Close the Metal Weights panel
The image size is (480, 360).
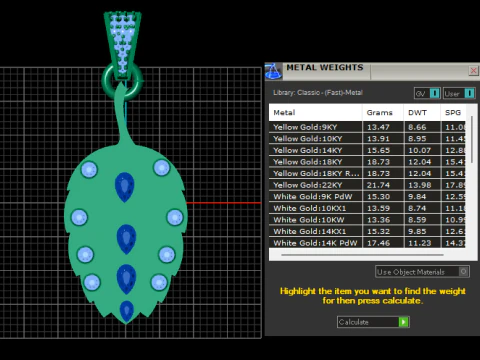473,71
